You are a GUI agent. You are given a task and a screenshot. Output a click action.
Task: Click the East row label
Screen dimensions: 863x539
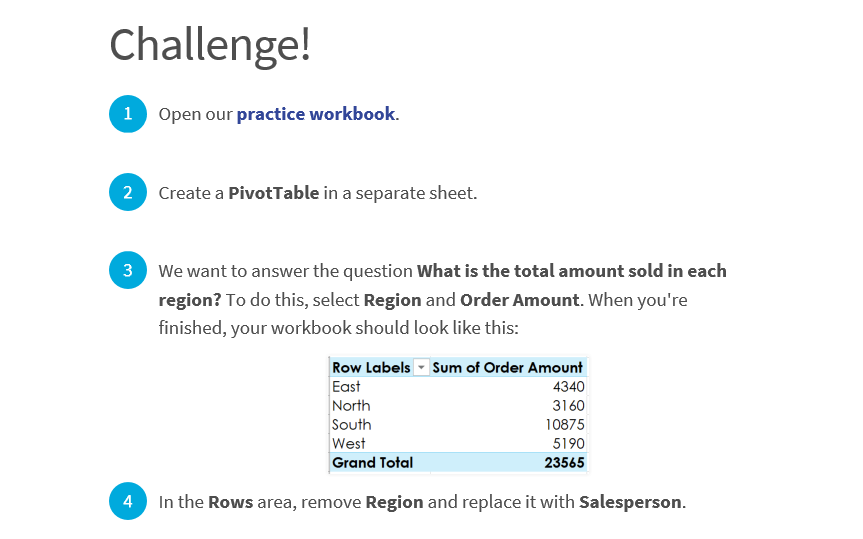(346, 386)
